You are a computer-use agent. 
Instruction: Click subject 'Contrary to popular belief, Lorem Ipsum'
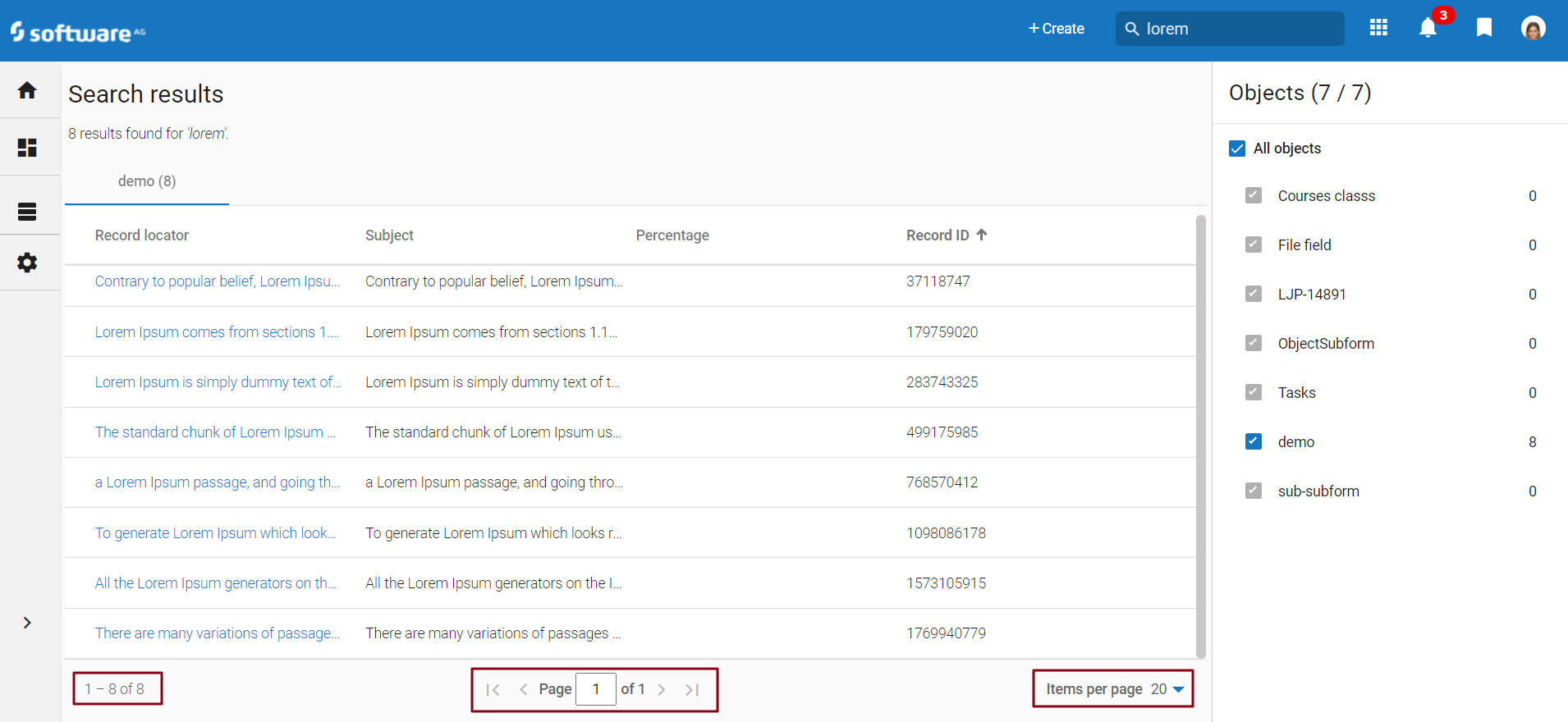point(494,281)
